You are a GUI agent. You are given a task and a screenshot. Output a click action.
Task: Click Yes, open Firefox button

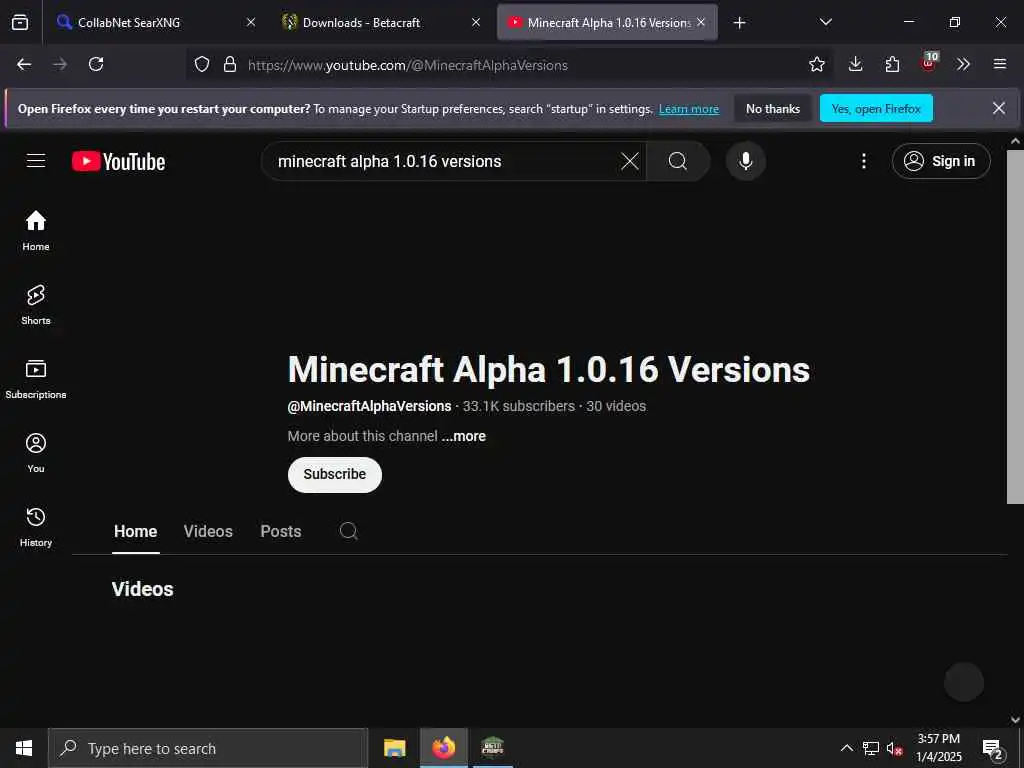pos(876,109)
